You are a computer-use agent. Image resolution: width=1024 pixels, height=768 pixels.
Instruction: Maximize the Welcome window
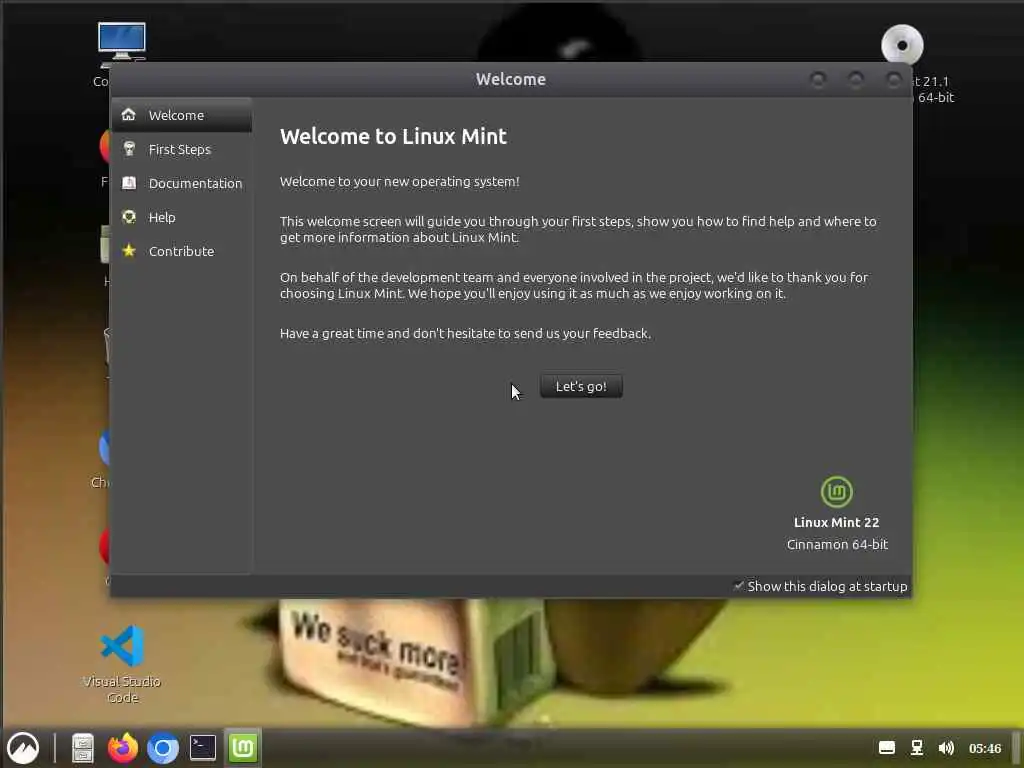point(856,80)
